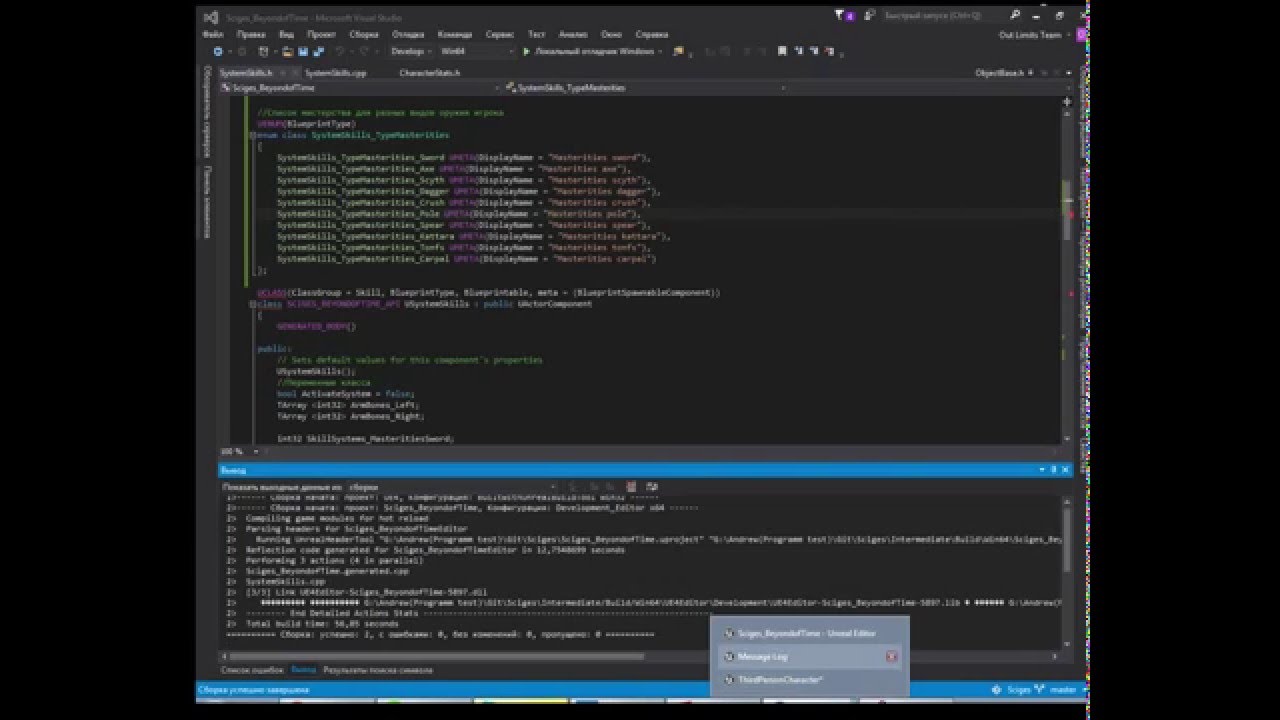Select Sciges_BeyondofTime - Unreal Editor taskbar preview
The image size is (1280, 720).
[810, 633]
